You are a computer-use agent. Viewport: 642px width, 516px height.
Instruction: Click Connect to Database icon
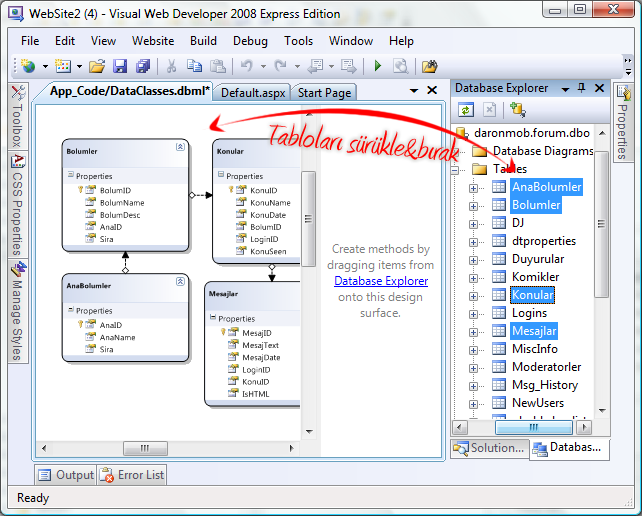[517, 110]
